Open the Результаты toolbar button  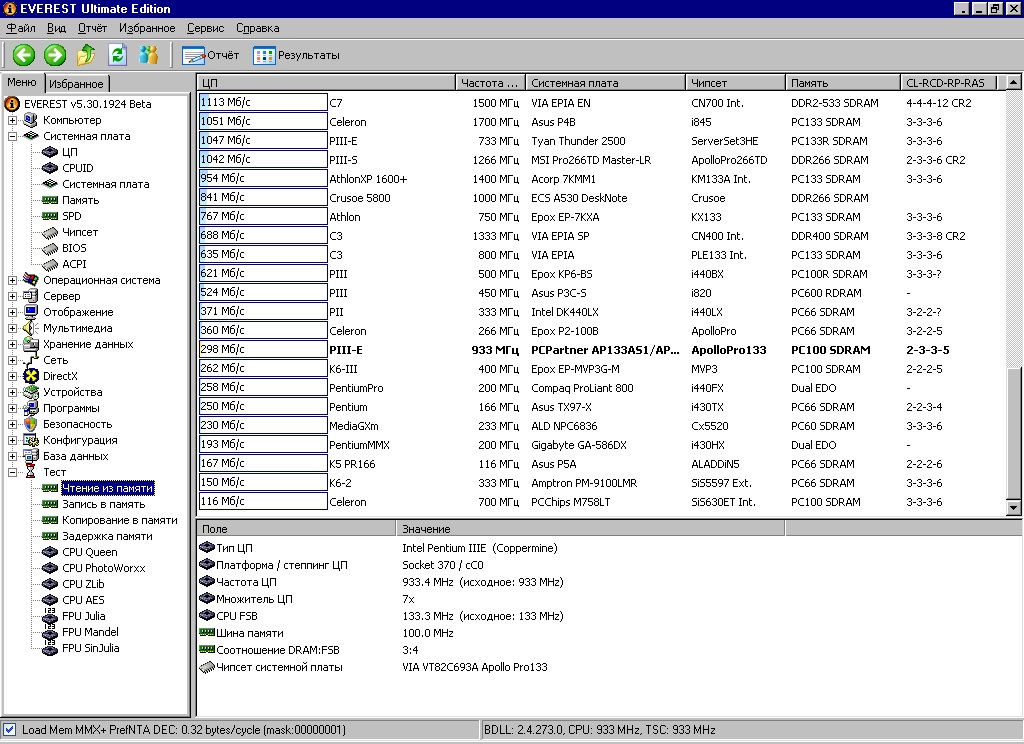point(297,55)
